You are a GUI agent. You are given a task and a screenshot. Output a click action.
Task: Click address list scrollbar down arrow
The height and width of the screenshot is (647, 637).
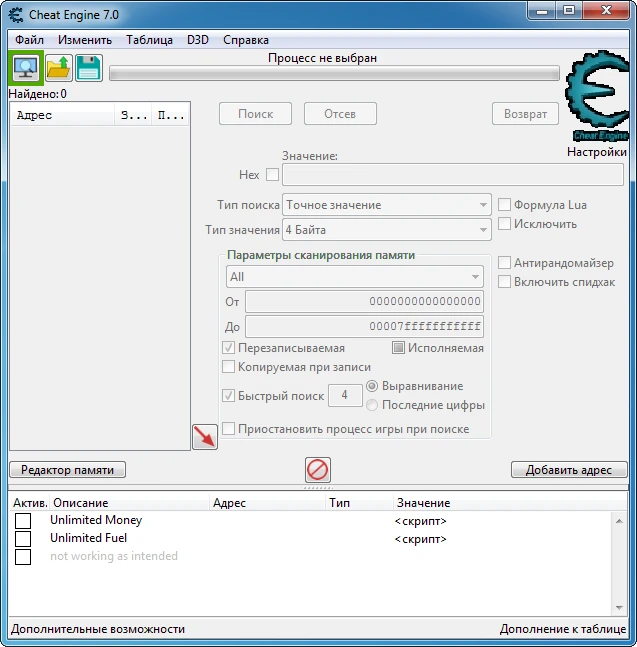[x=619, y=607]
